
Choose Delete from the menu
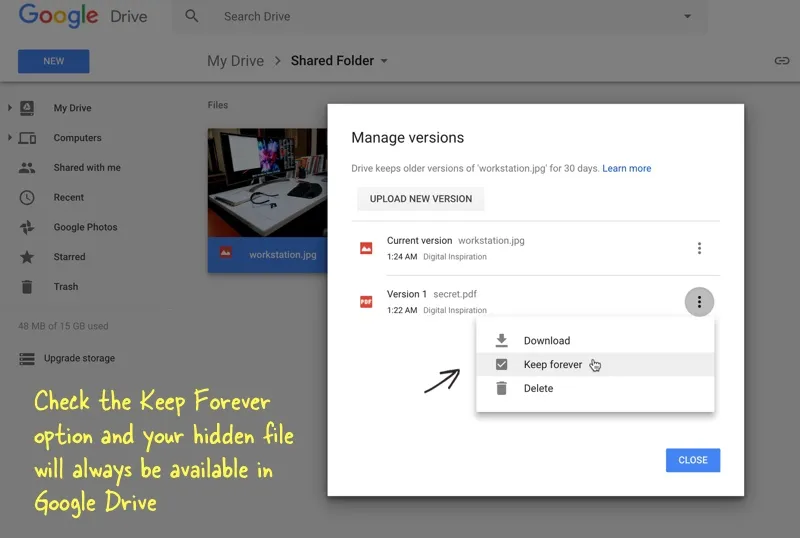pos(595,388)
